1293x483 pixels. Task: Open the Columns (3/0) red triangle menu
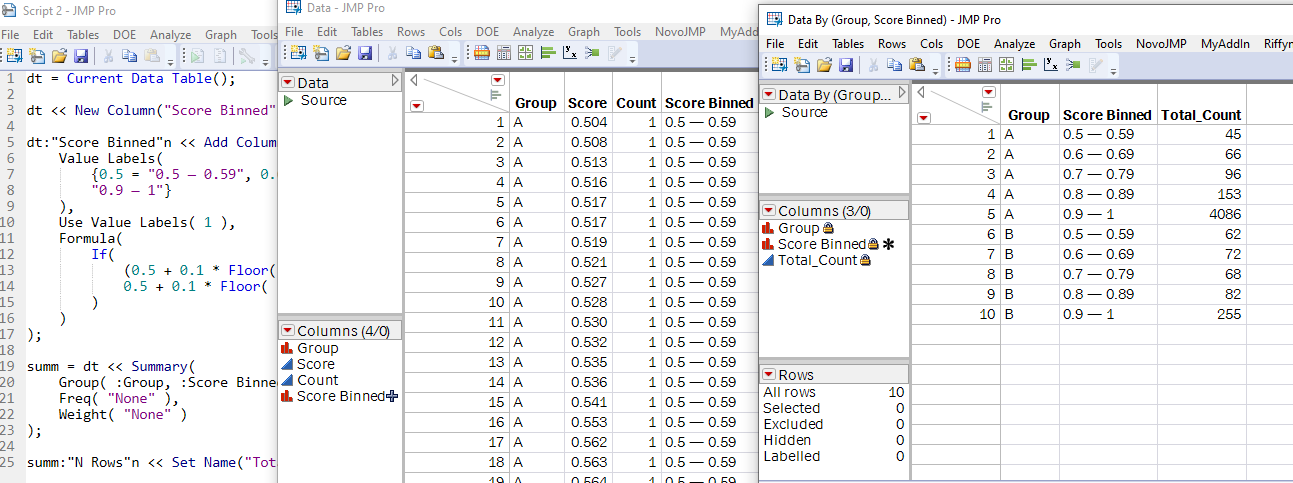(768, 211)
